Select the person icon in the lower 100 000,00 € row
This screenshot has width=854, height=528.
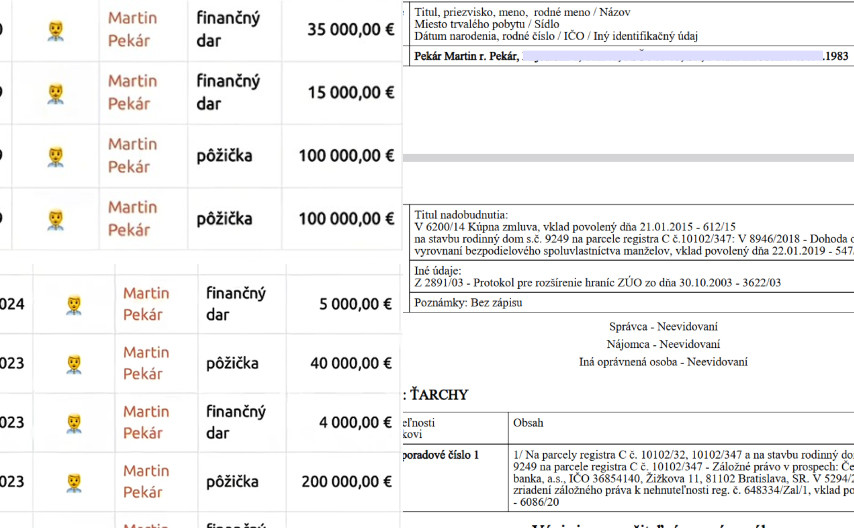[56, 219]
